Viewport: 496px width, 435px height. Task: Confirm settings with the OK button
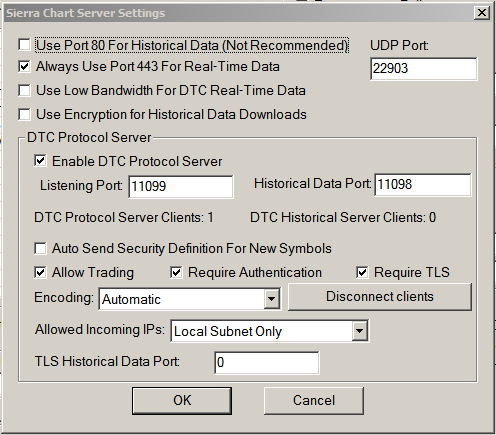[x=182, y=401]
